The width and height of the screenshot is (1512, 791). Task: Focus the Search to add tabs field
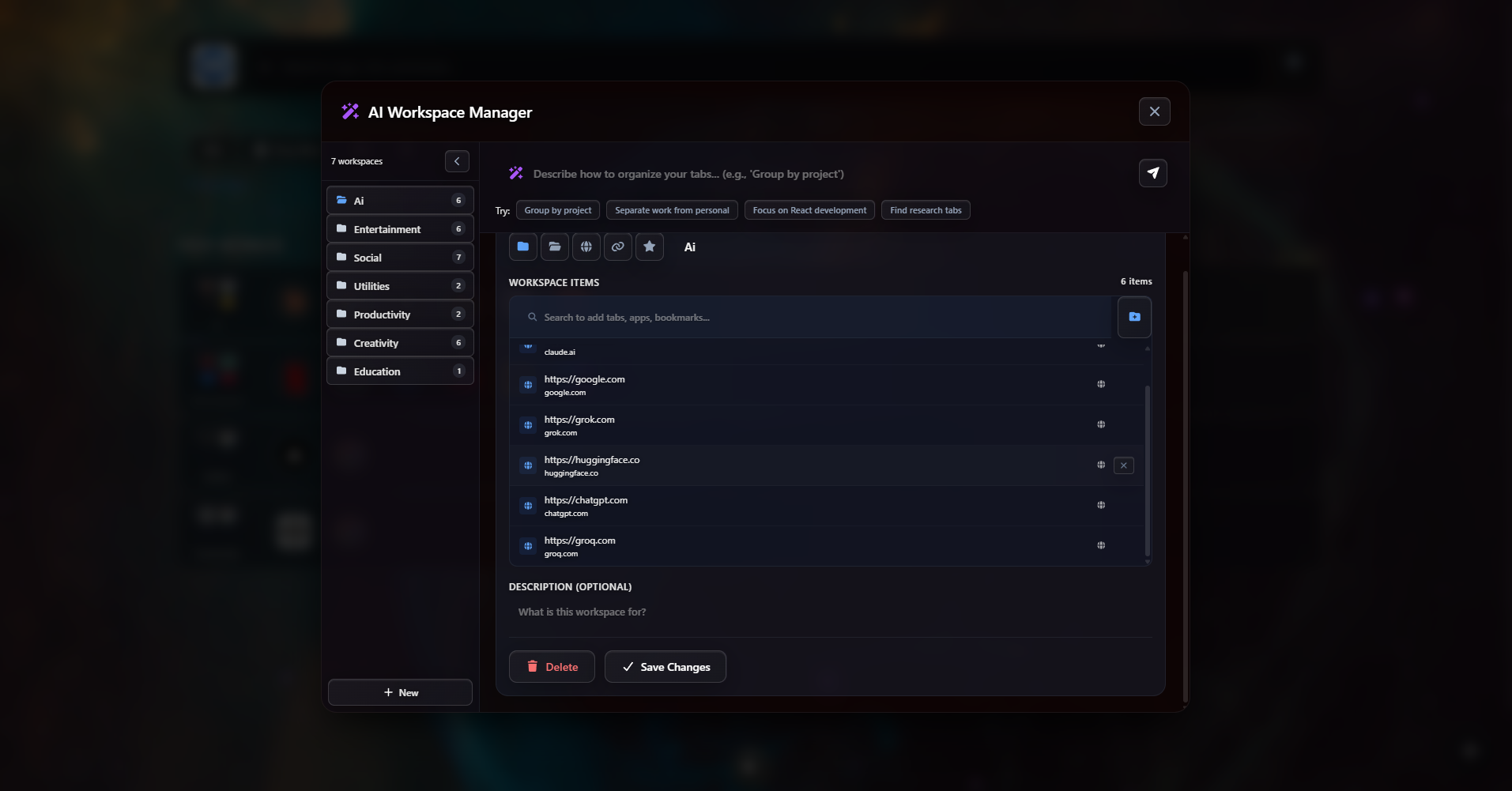pos(810,317)
